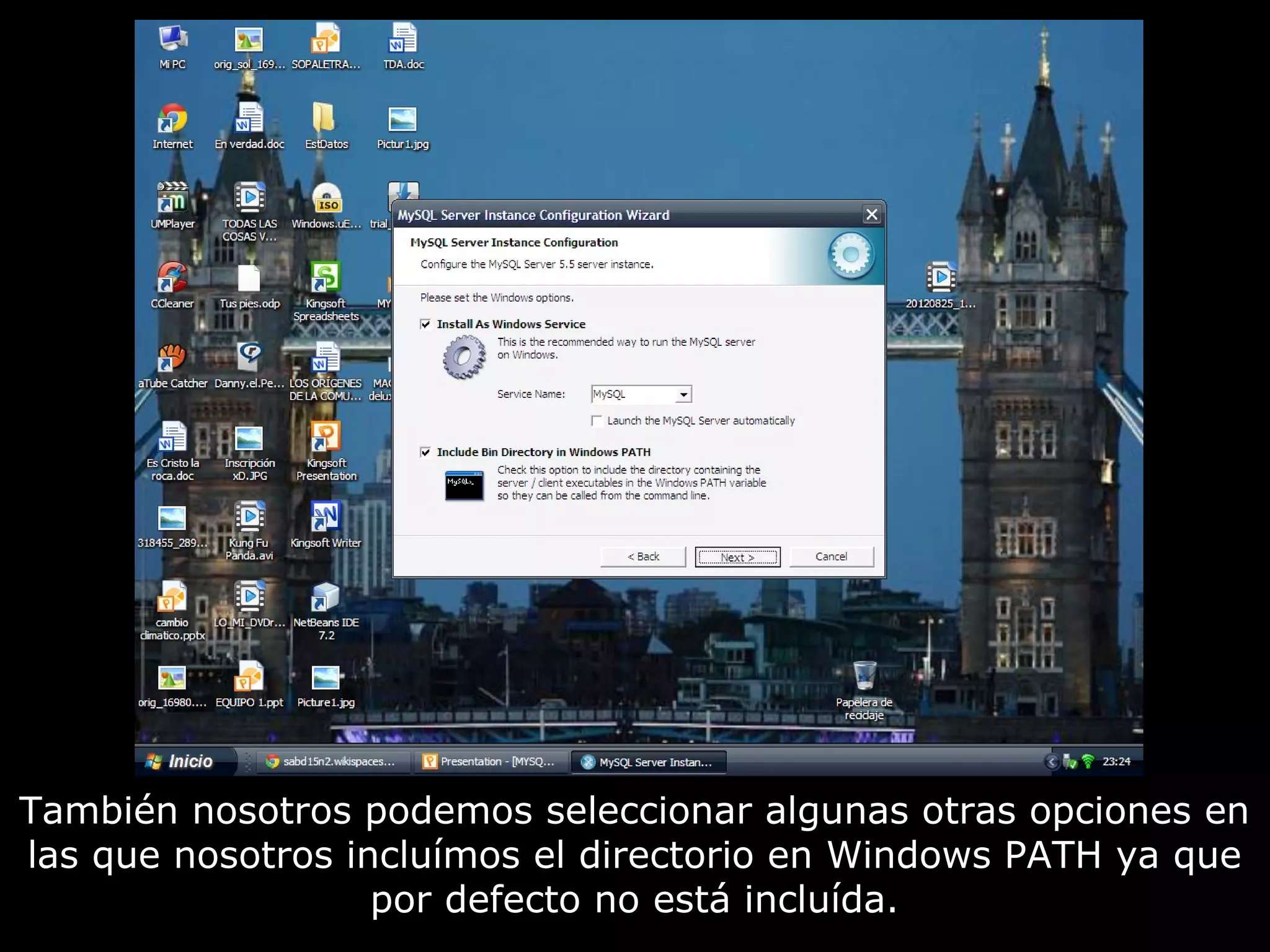The height and width of the screenshot is (952, 1270).
Task: Select the Pictur1.jpg image icon
Action: tap(403, 127)
